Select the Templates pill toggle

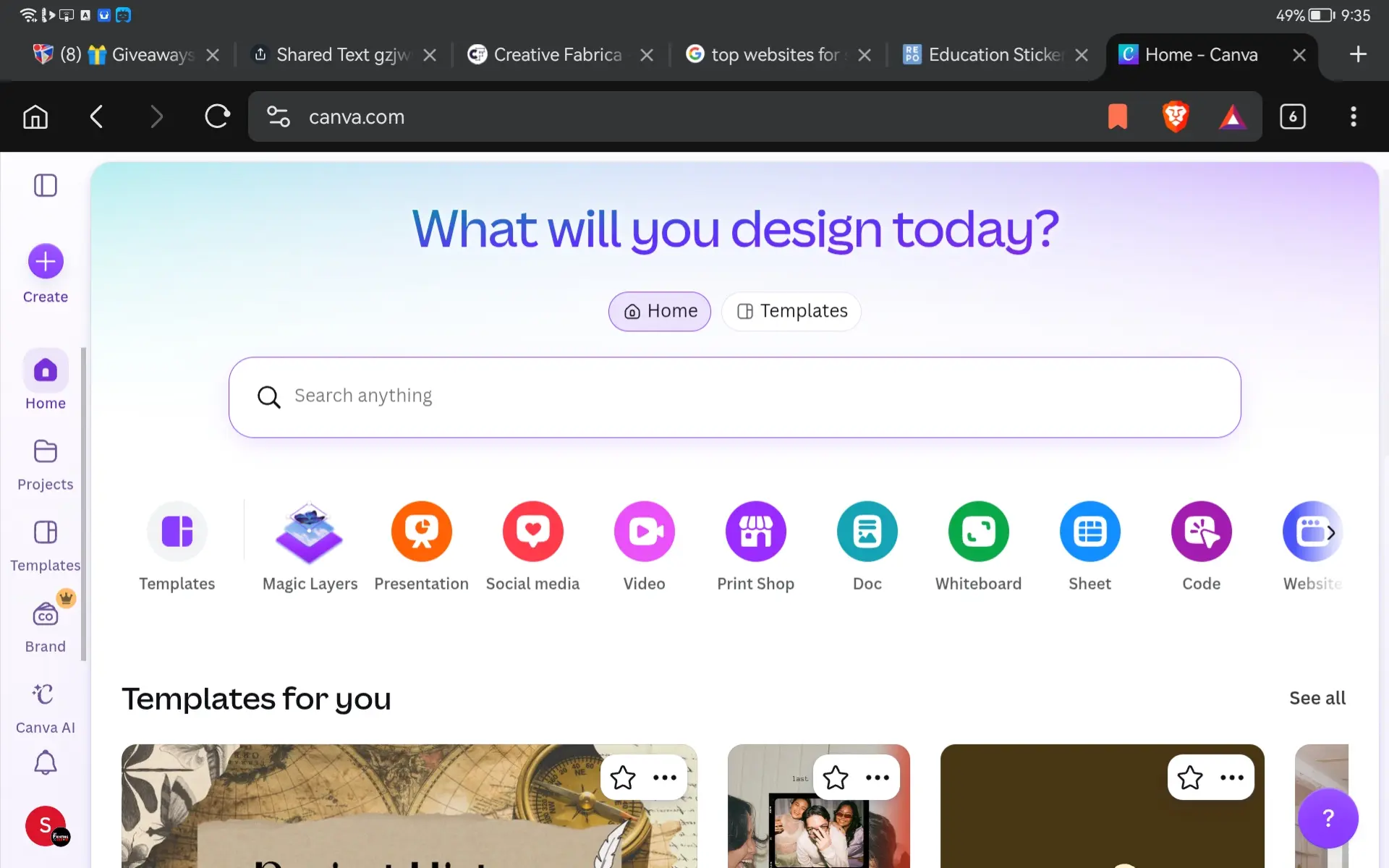tap(791, 311)
